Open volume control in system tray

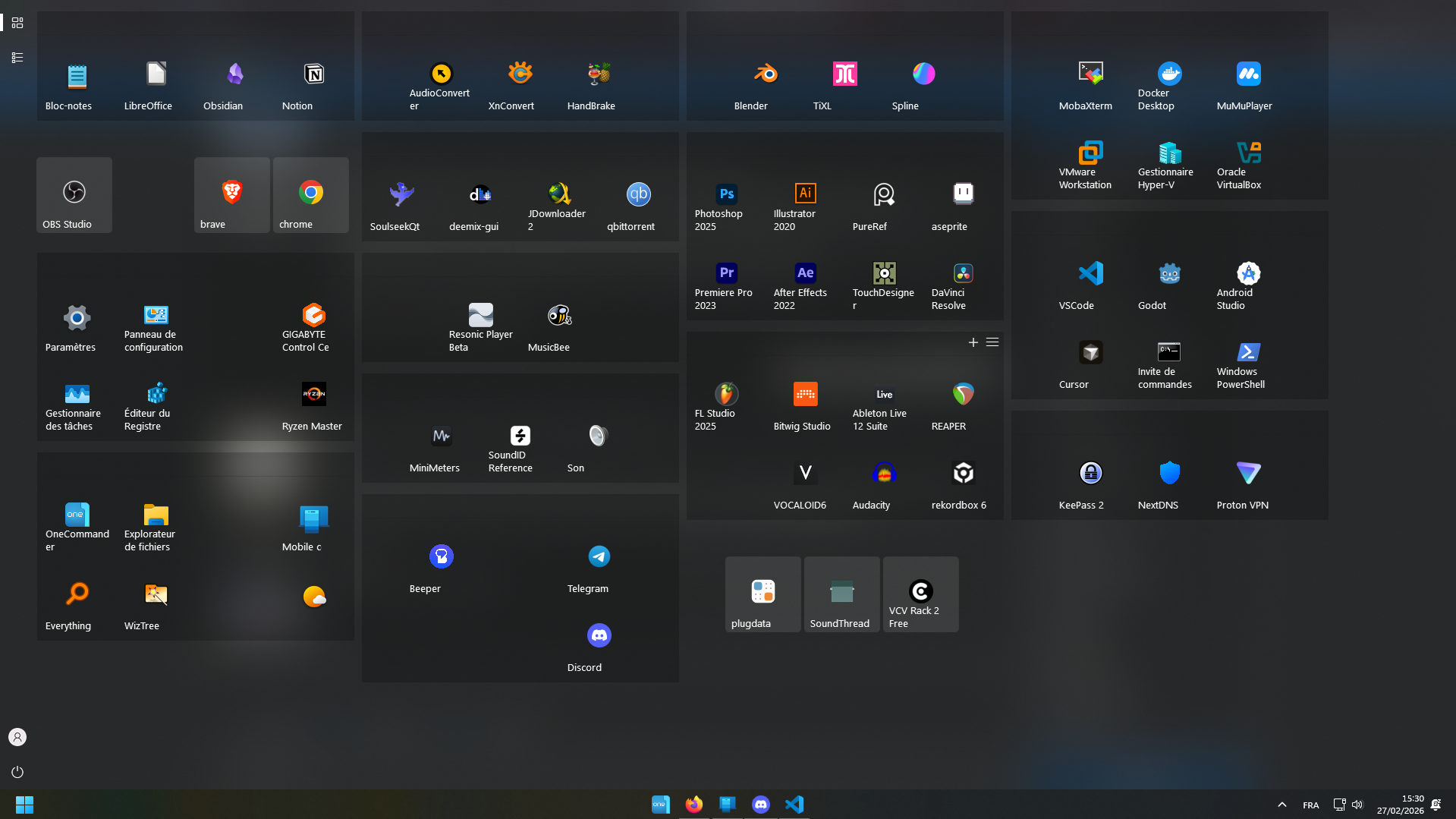1357,805
